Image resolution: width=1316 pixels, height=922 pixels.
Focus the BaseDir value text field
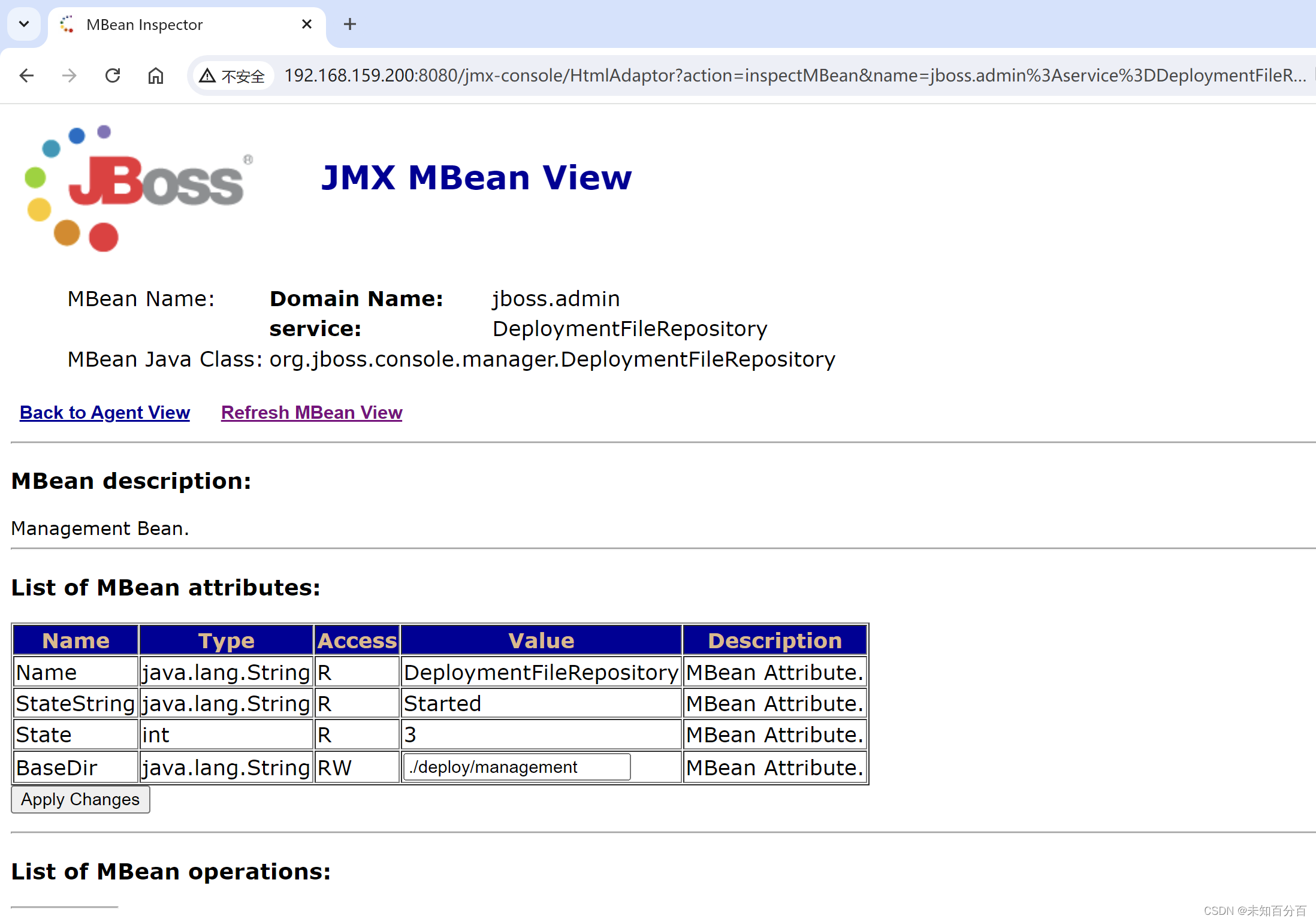coord(517,767)
